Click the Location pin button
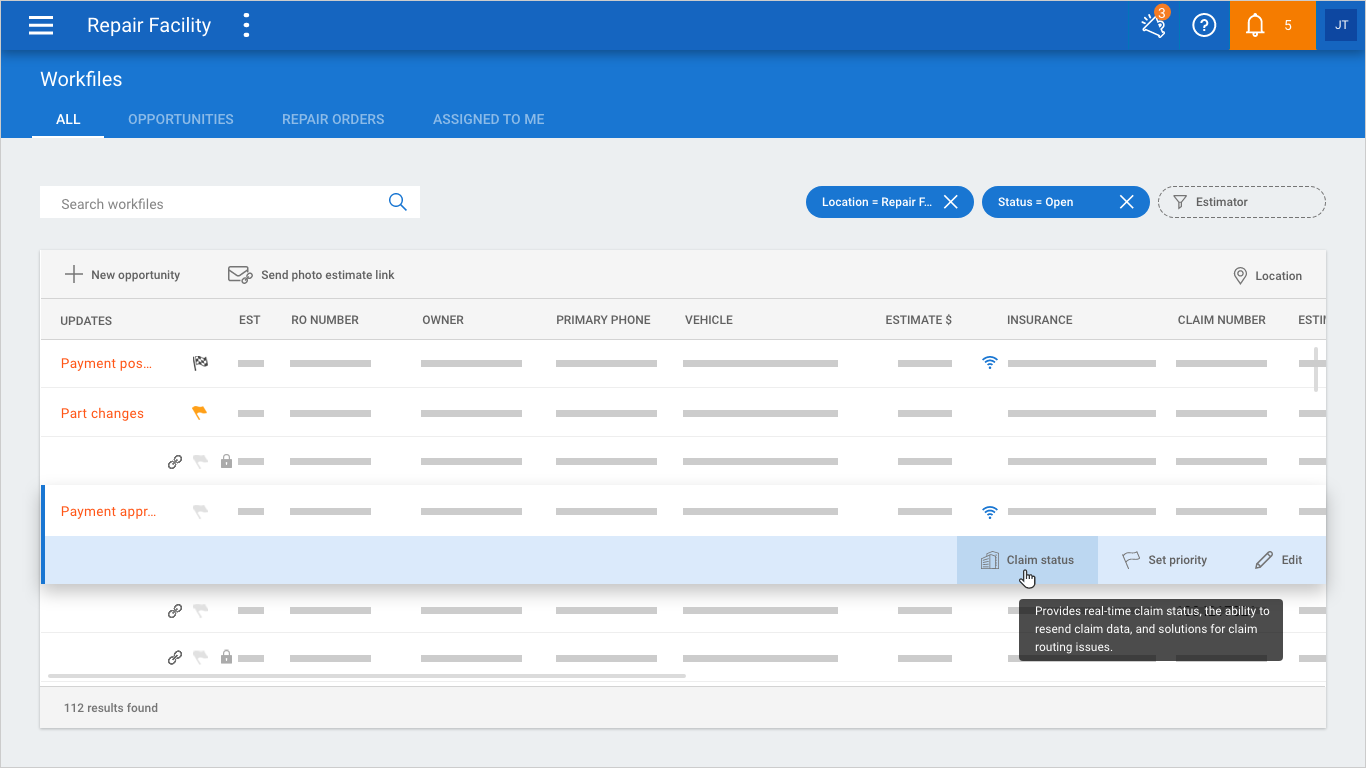Screen dimensions: 1366x768 click(x=1268, y=276)
